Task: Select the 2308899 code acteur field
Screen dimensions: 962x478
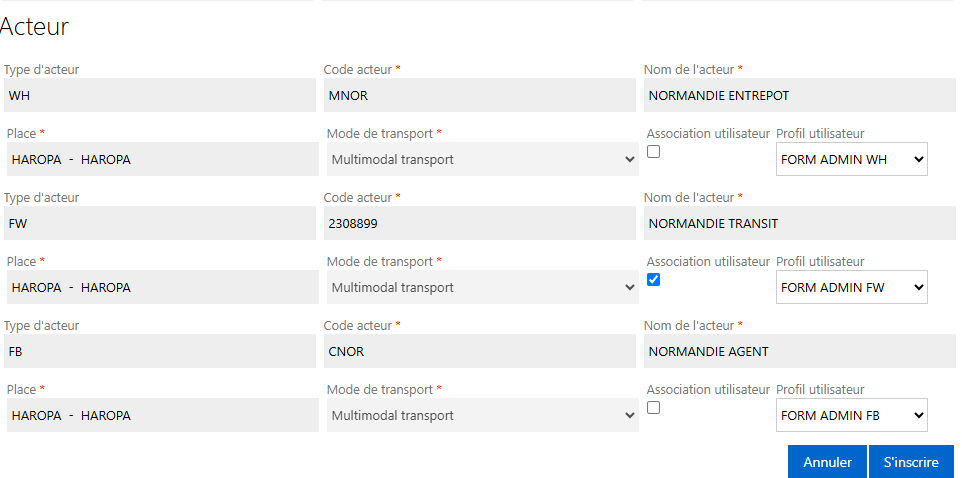Action: (x=480, y=223)
